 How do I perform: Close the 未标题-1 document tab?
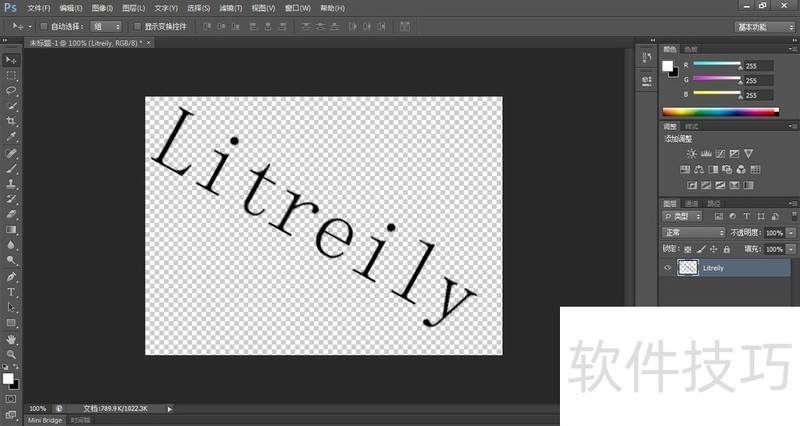(x=148, y=43)
